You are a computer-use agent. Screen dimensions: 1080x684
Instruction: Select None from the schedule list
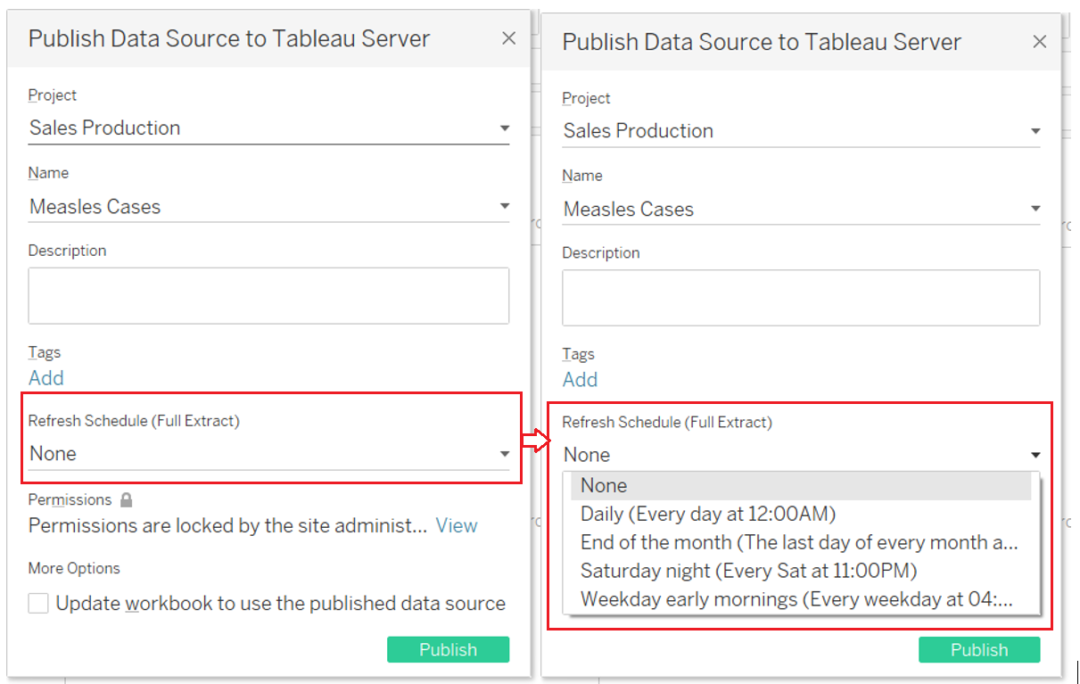[604, 486]
